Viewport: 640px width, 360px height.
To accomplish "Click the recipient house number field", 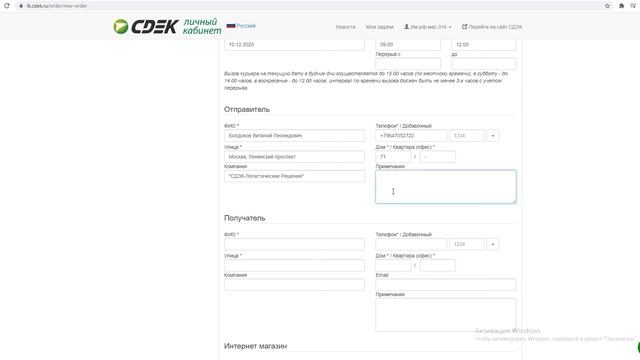I will 393,265.
